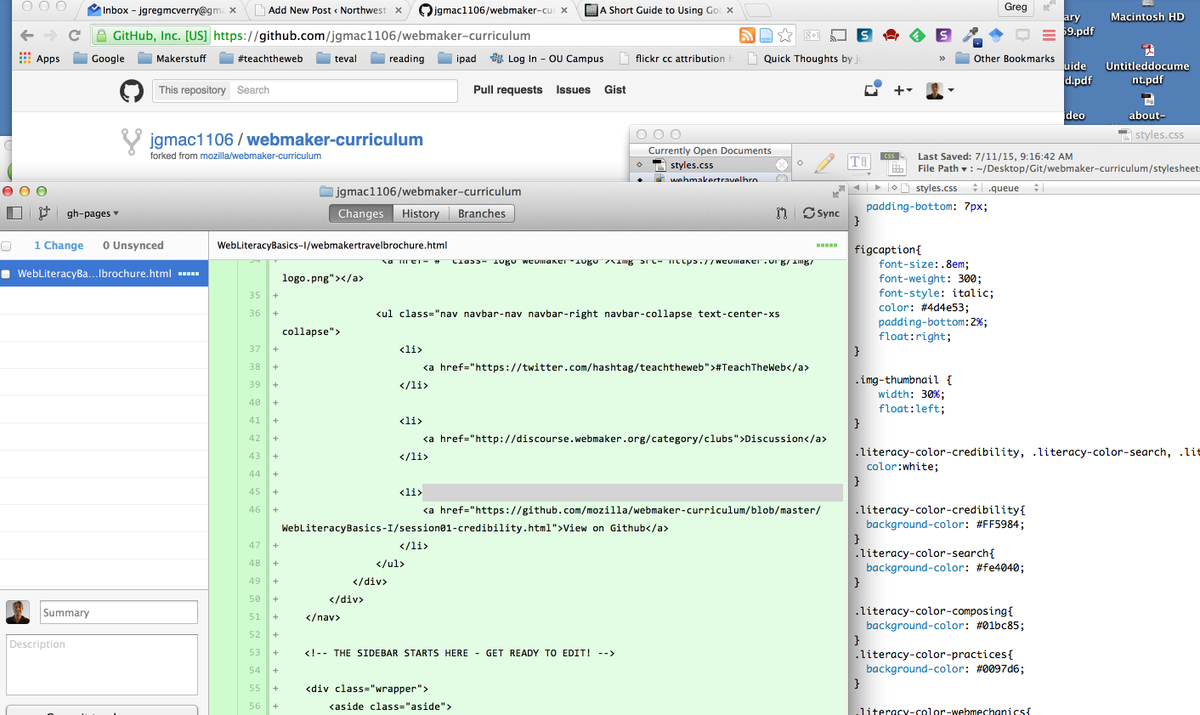Switch to the Branches tab

click(x=481, y=213)
